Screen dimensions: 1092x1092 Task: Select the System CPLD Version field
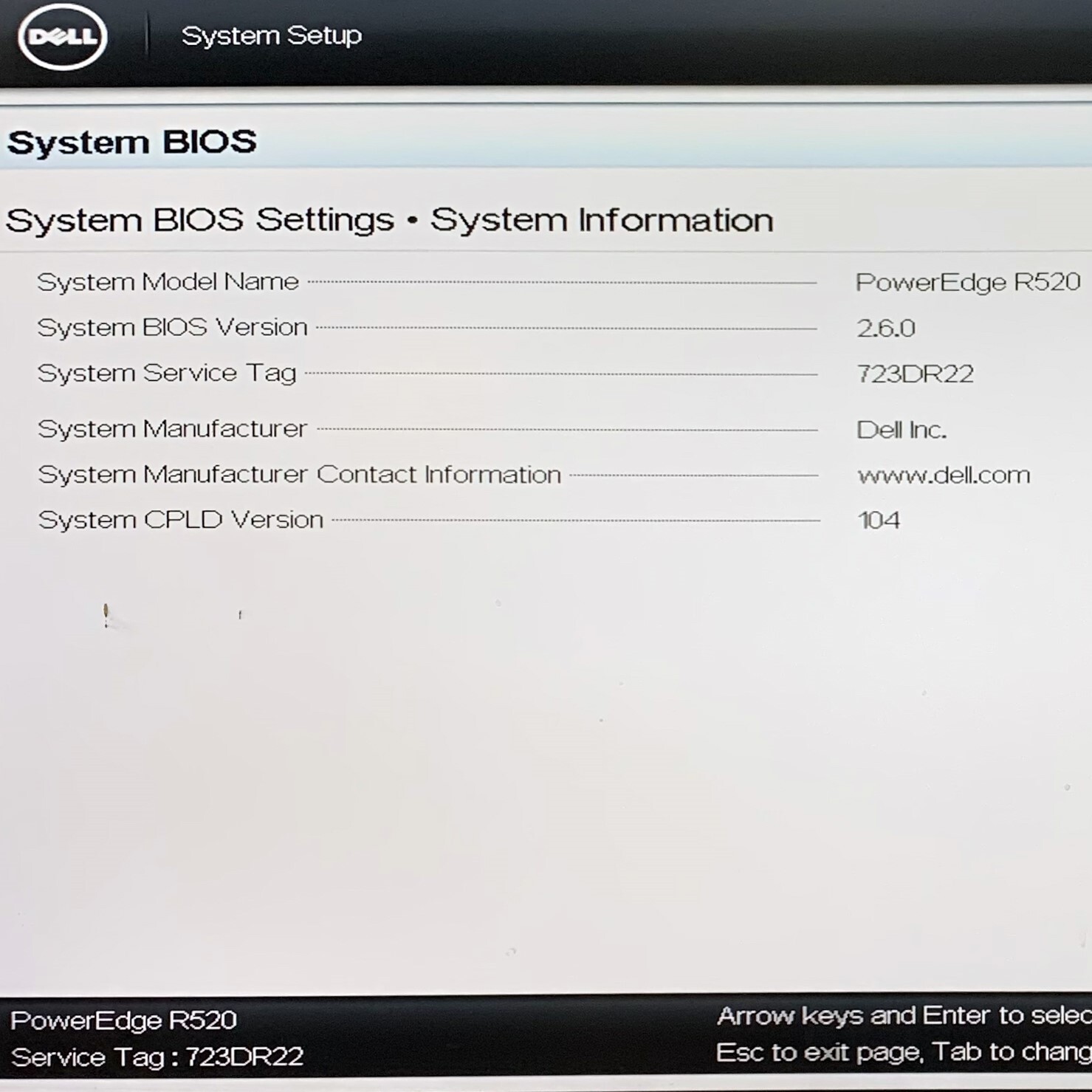182,519
